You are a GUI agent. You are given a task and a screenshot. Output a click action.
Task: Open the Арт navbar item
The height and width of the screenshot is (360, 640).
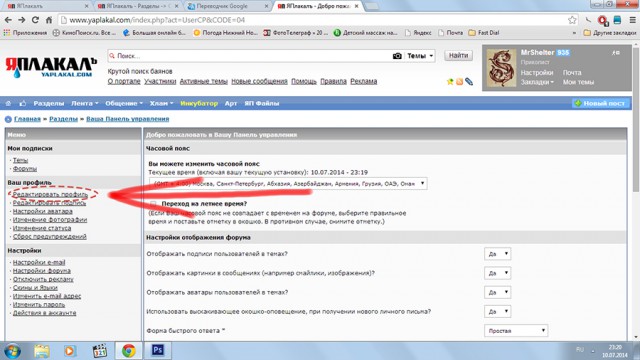[x=231, y=104]
